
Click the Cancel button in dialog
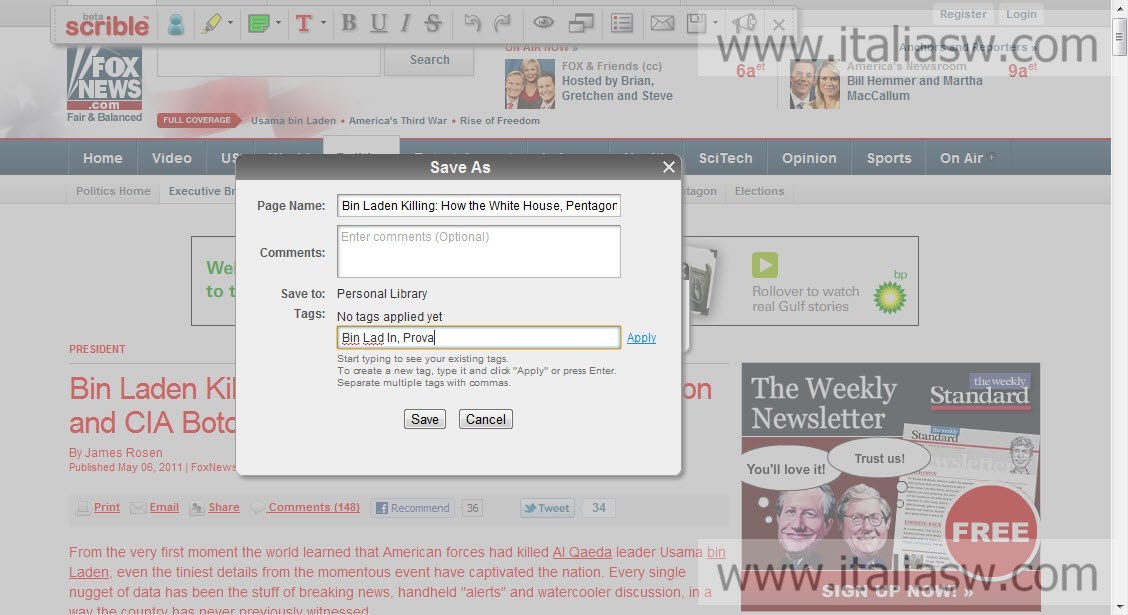click(486, 419)
